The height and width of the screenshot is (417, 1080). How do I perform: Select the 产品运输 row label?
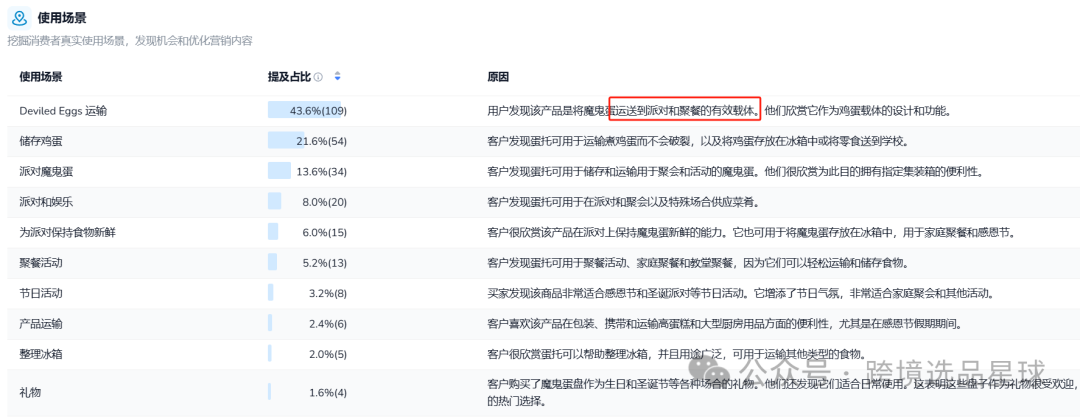(x=41, y=324)
